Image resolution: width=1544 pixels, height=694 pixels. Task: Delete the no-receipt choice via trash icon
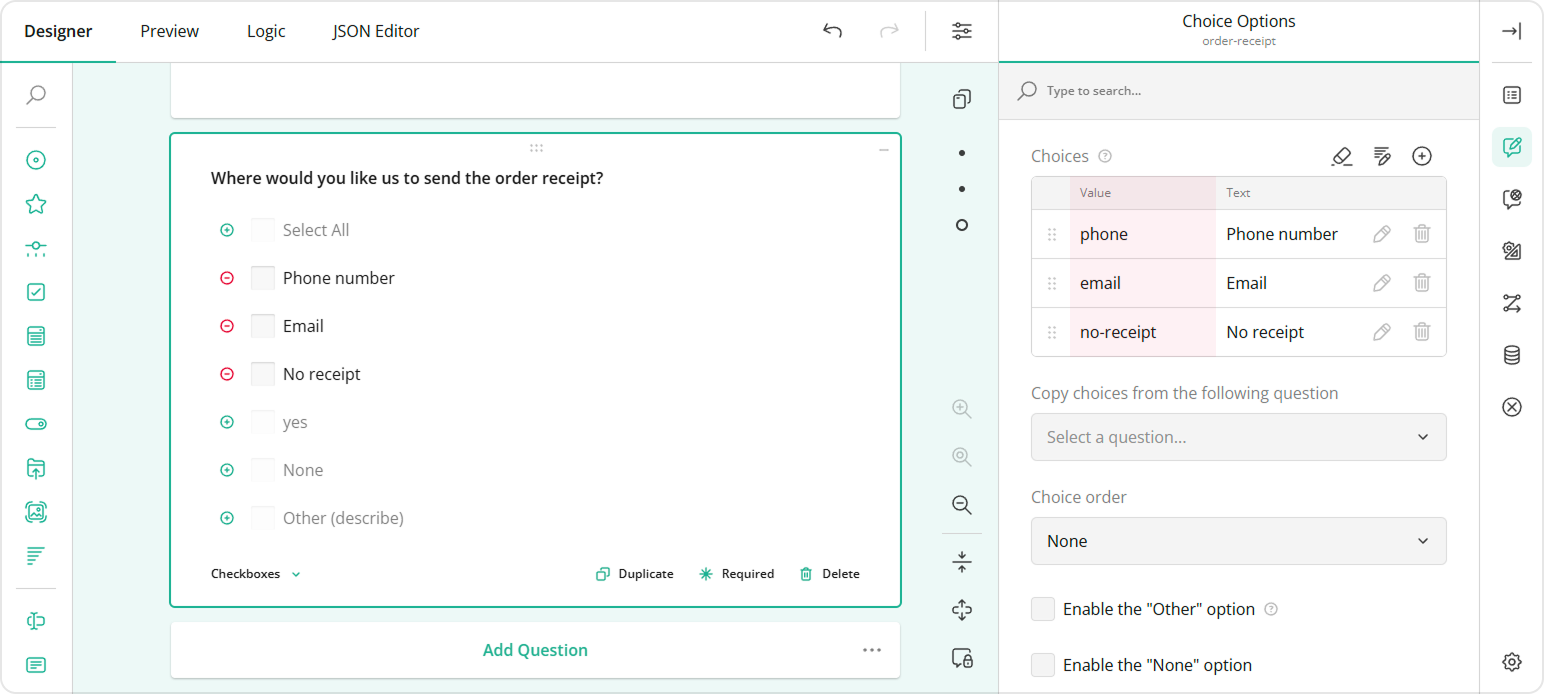pos(1422,331)
